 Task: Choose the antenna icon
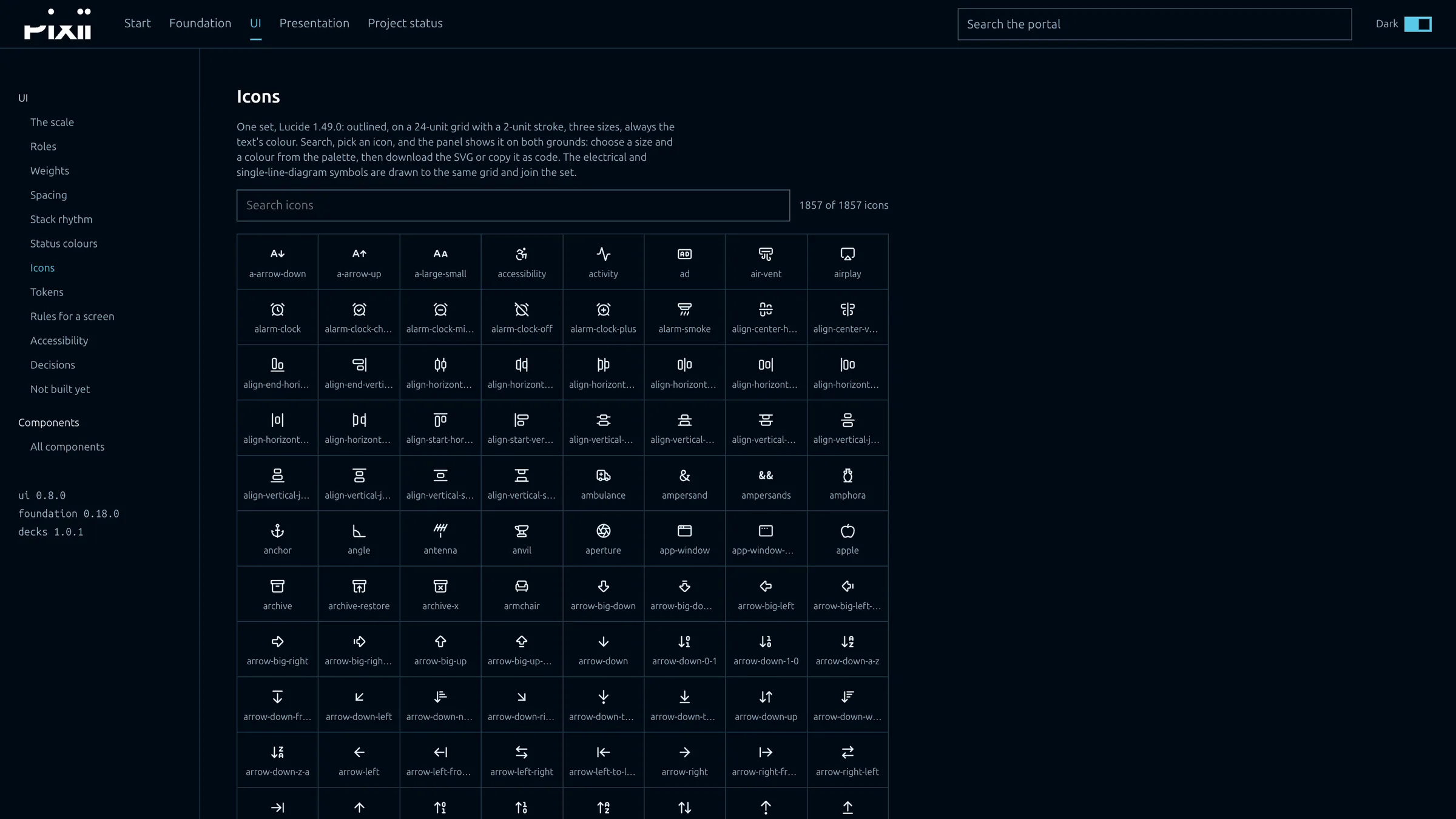[x=440, y=539]
